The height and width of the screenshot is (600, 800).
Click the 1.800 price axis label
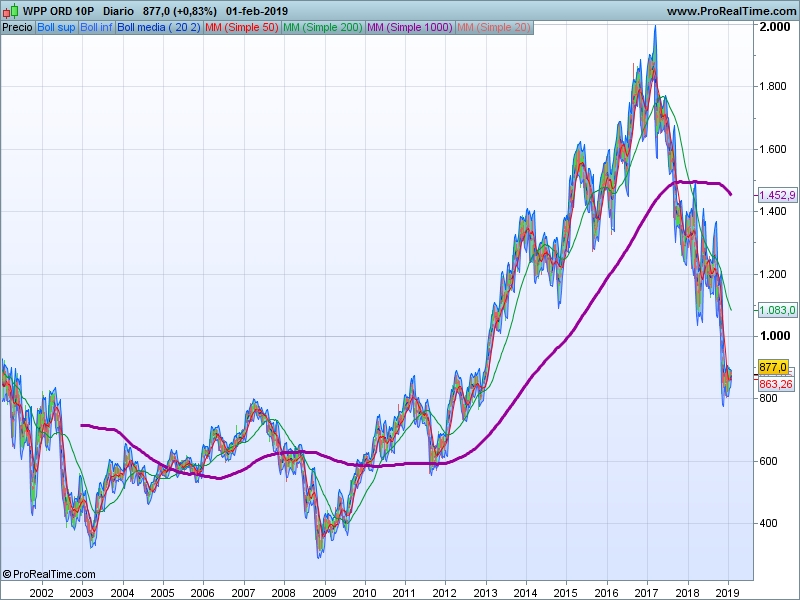(773, 86)
